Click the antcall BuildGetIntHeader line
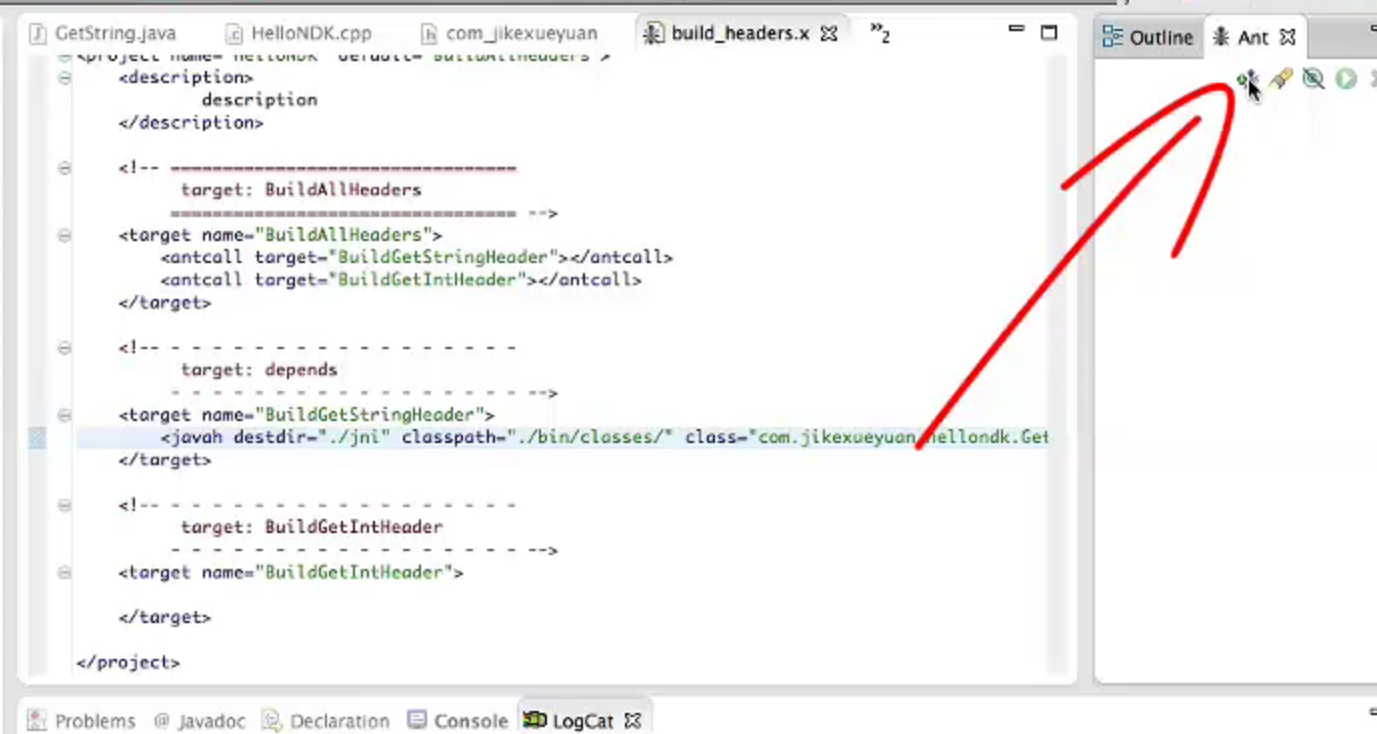The image size is (1377, 734). 400,280
